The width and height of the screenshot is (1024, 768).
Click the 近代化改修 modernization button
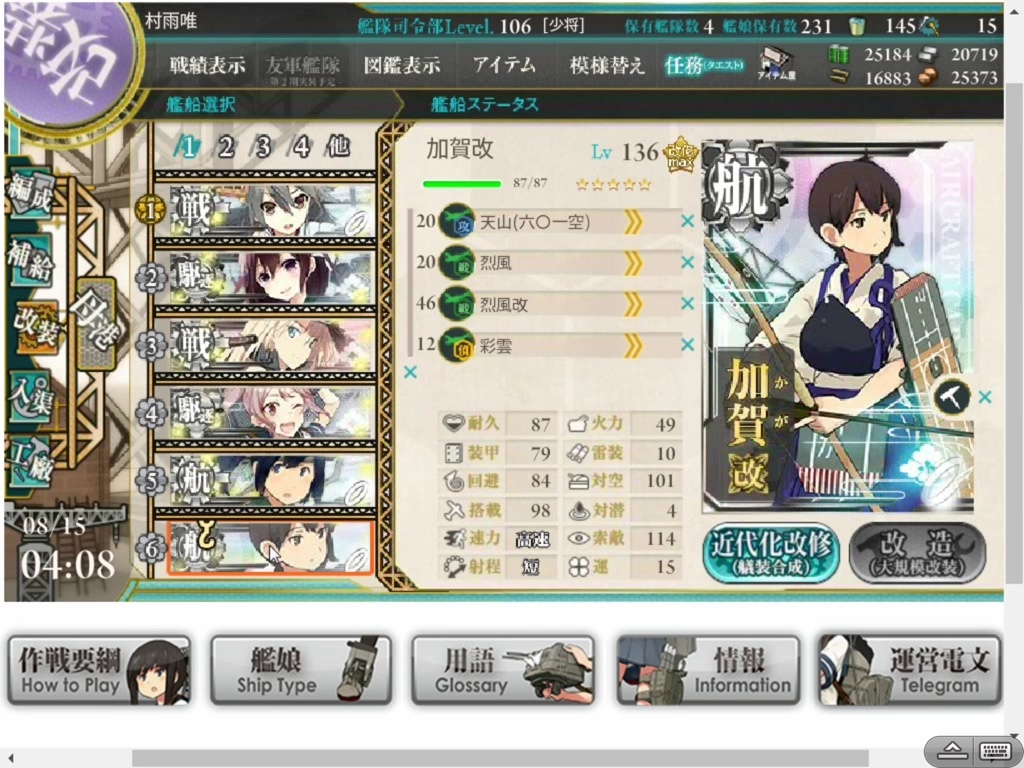[x=771, y=552]
